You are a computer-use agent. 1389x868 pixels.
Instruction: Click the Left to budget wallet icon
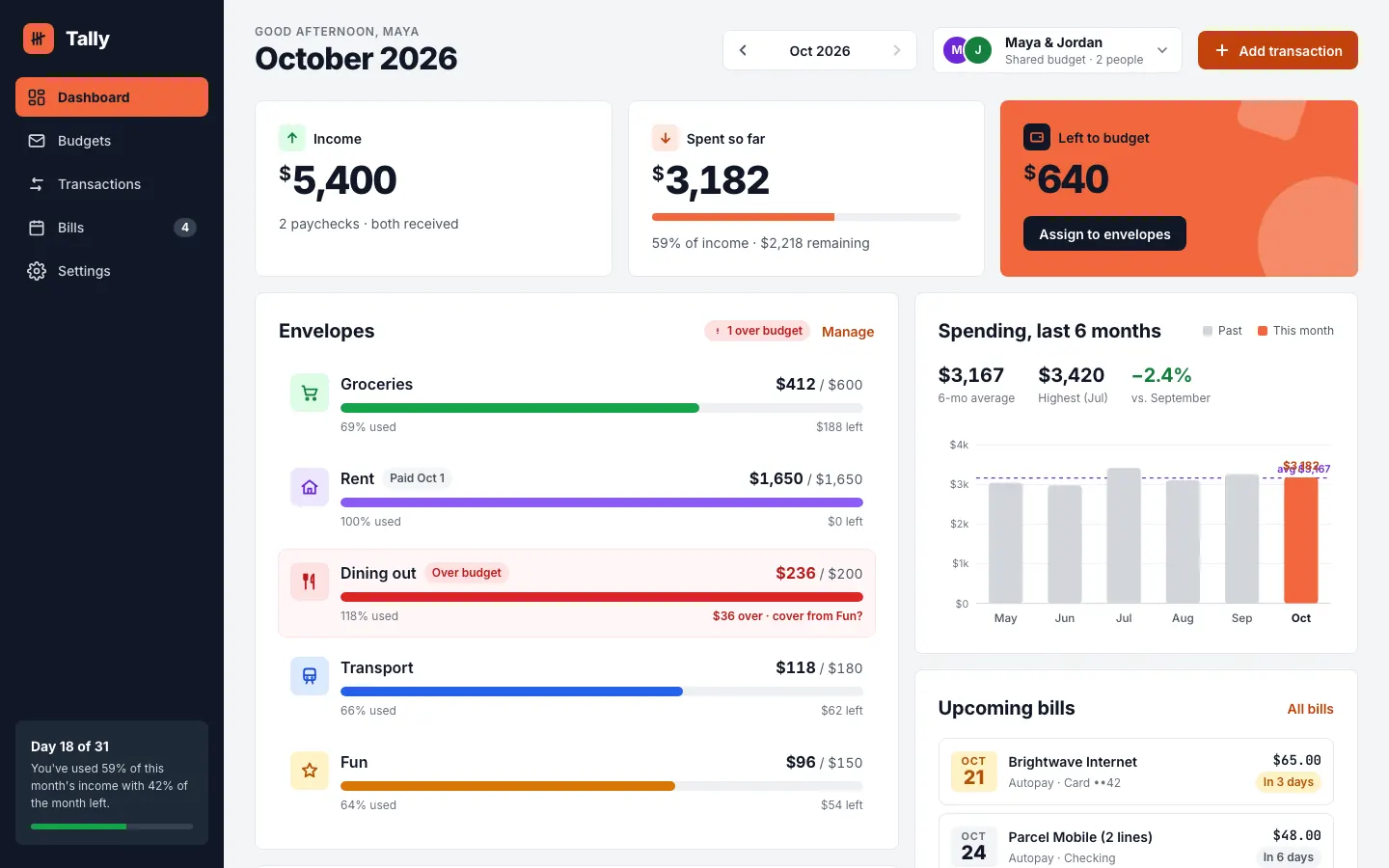click(1037, 137)
